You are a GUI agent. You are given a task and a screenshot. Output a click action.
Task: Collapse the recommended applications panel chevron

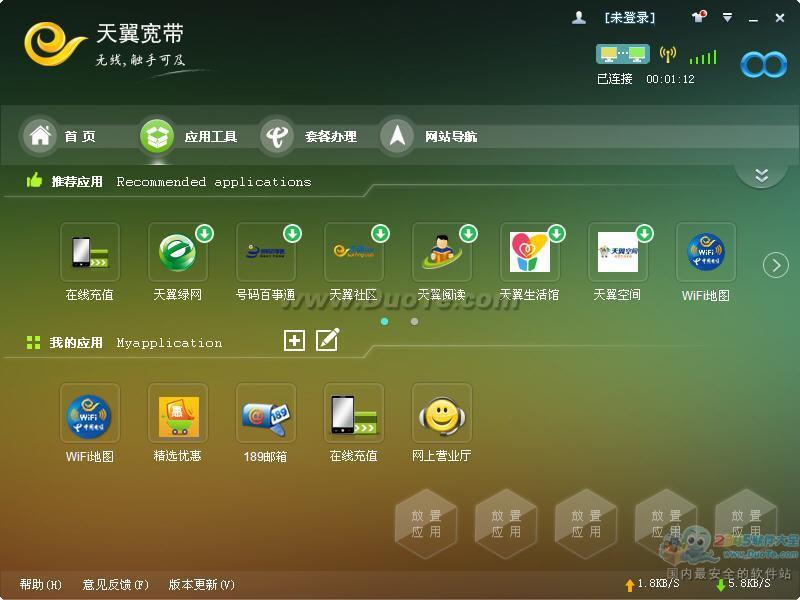[761, 176]
